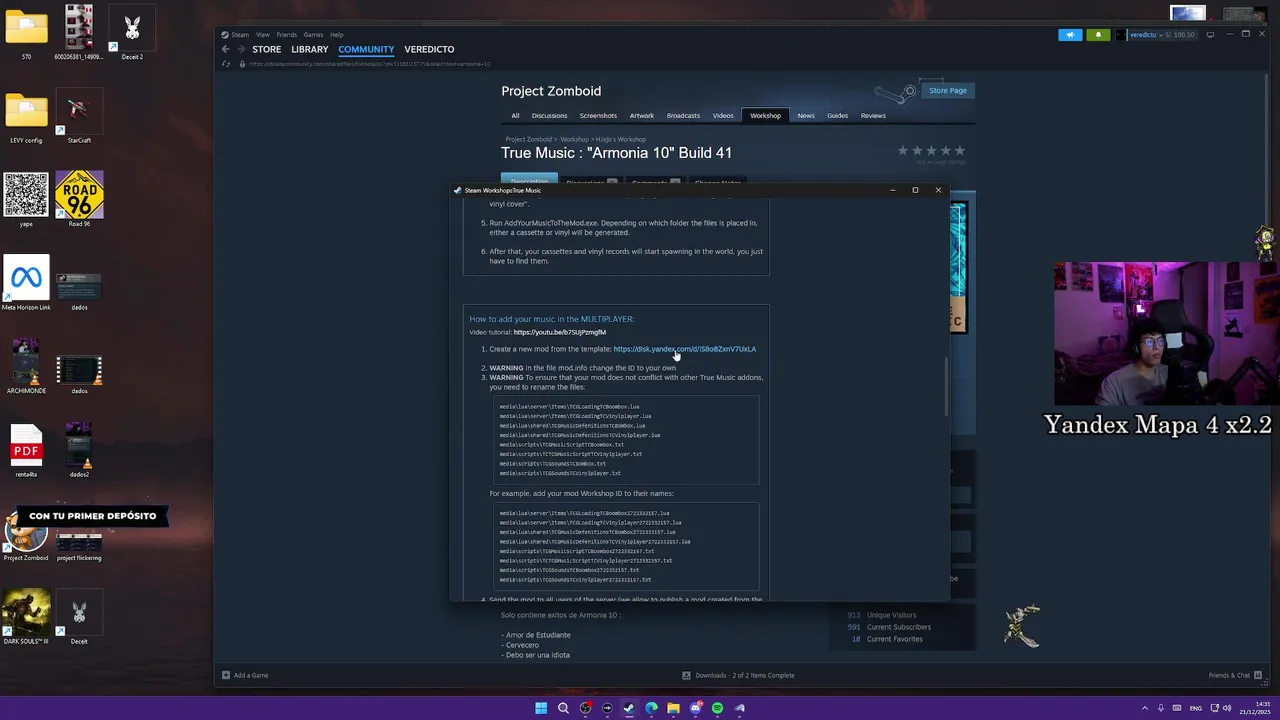The image size is (1280, 720).
Task: Open VEREDICTO profile section
Action: click(x=429, y=49)
